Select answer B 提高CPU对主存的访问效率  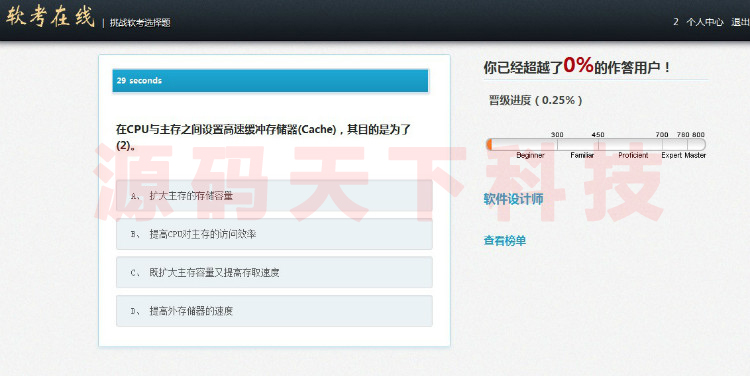[x=274, y=234]
